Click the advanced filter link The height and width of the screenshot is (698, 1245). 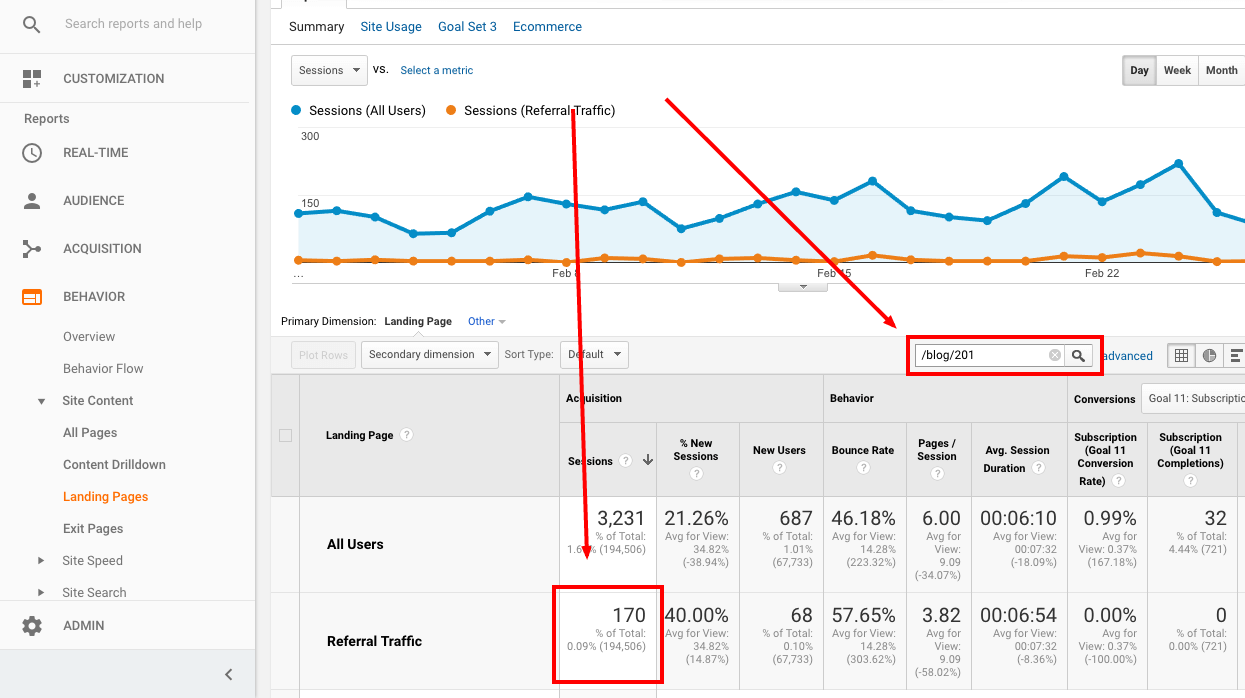pyautogui.click(x=1125, y=355)
